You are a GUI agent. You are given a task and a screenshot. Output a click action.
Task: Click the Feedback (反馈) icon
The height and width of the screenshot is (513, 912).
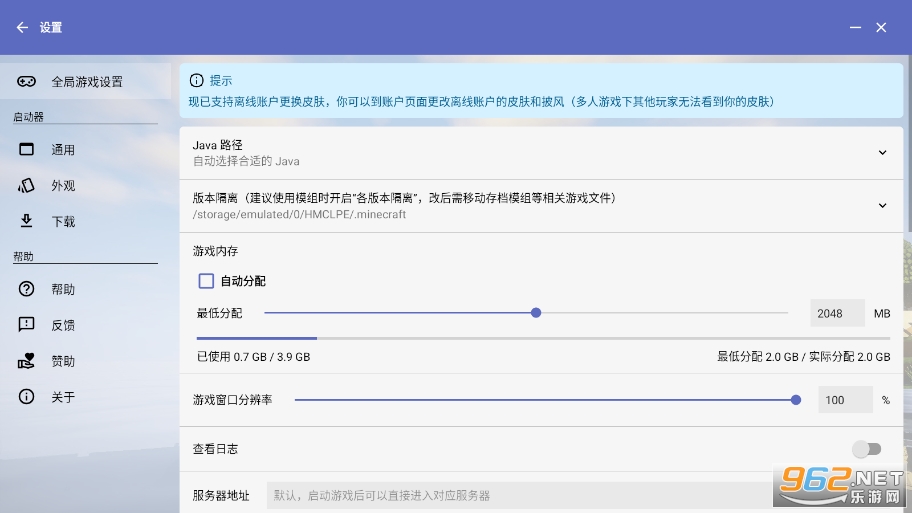point(27,325)
